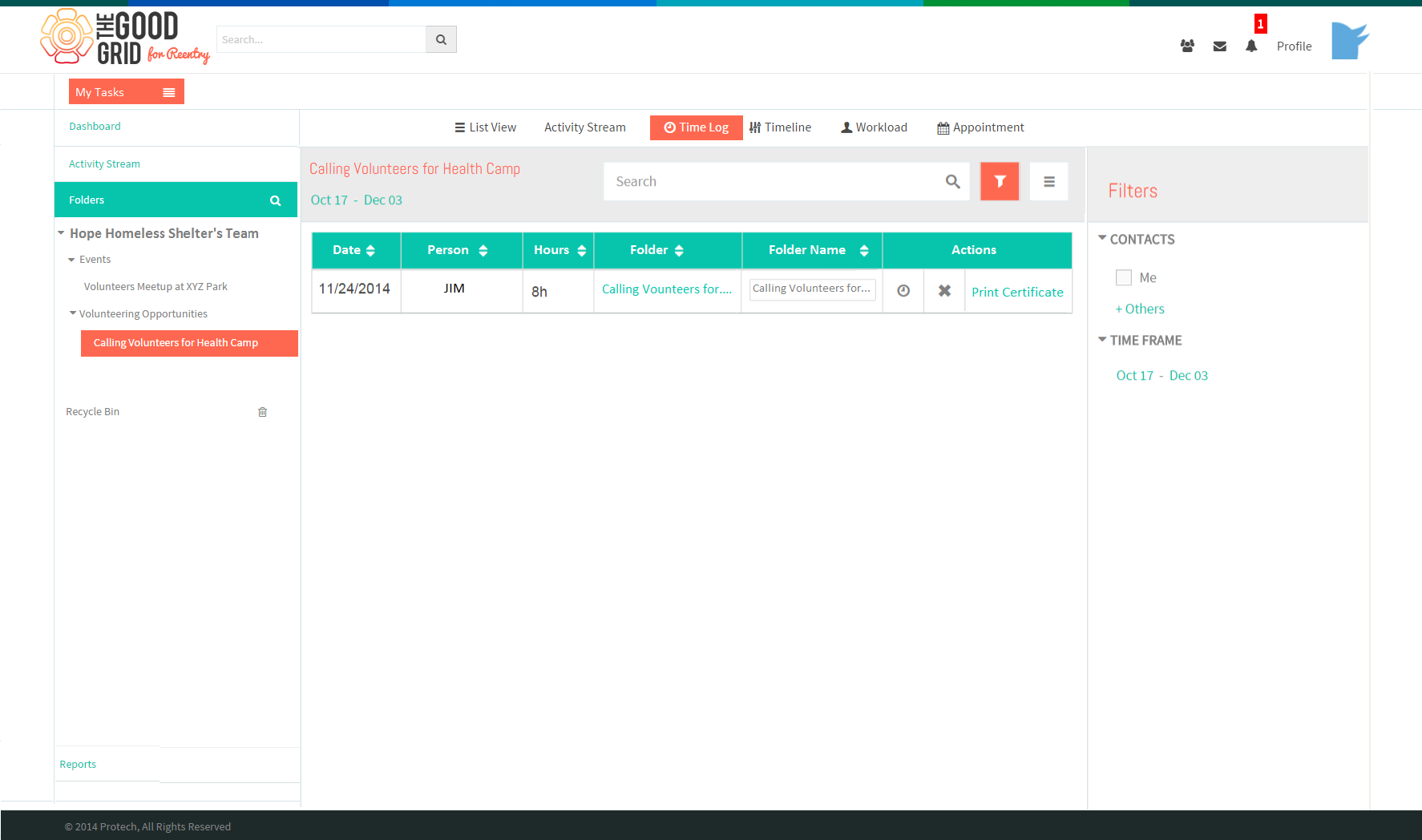The image size is (1422, 840).
Task: Check the Me contact checkbox
Action: coord(1124,277)
